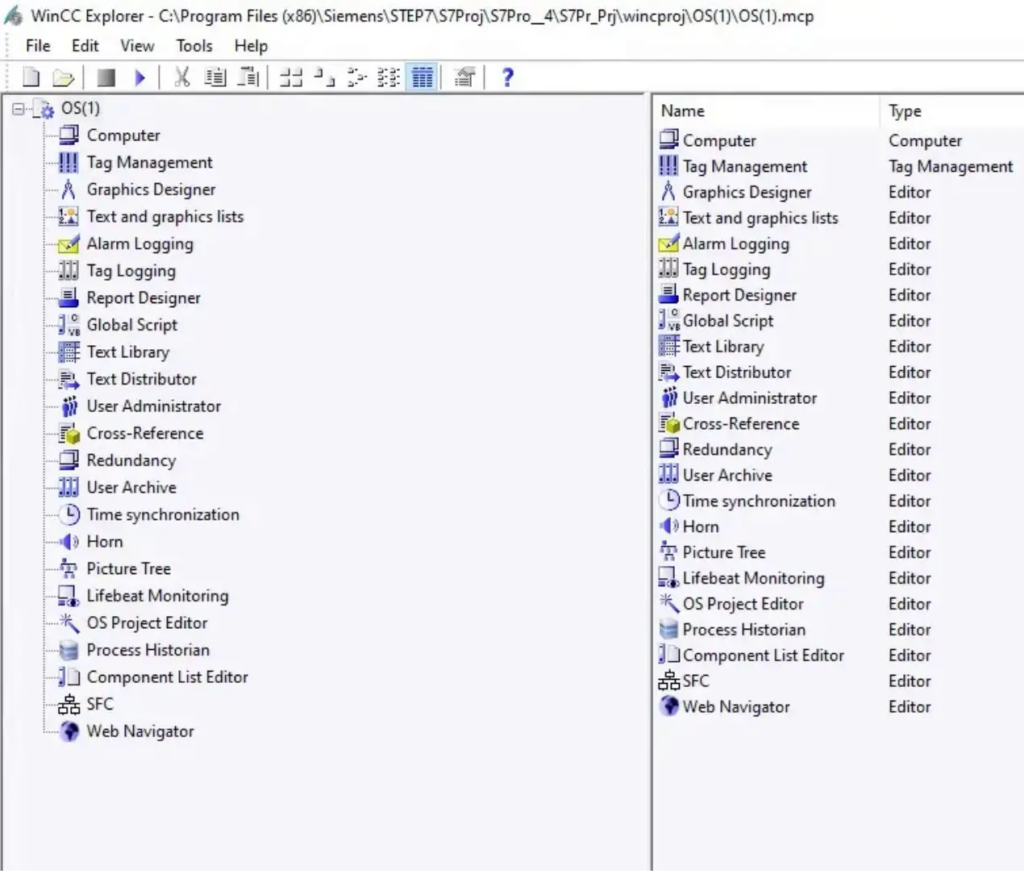Image resolution: width=1024 pixels, height=874 pixels.
Task: Click the Help question mark icon
Action: pyautogui.click(x=507, y=77)
